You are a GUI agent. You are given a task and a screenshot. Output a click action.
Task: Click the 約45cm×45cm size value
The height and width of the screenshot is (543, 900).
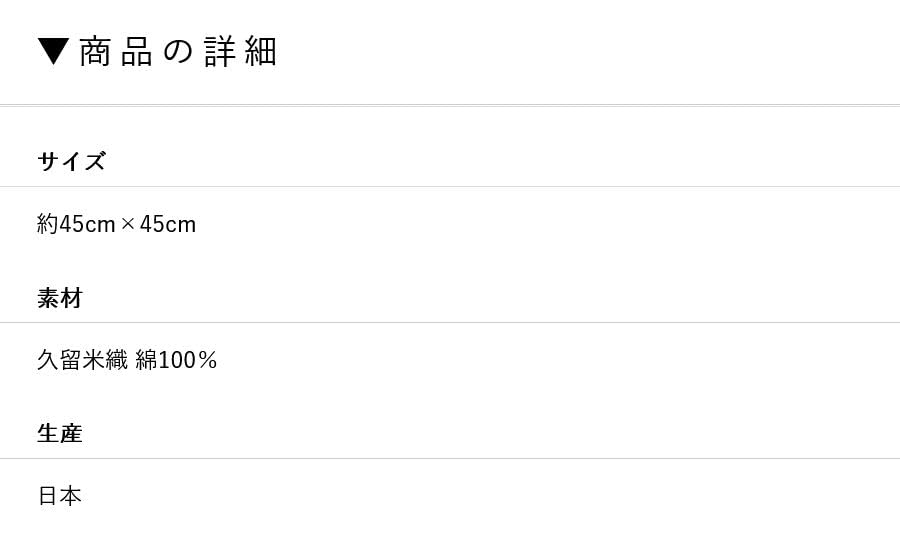click(116, 224)
